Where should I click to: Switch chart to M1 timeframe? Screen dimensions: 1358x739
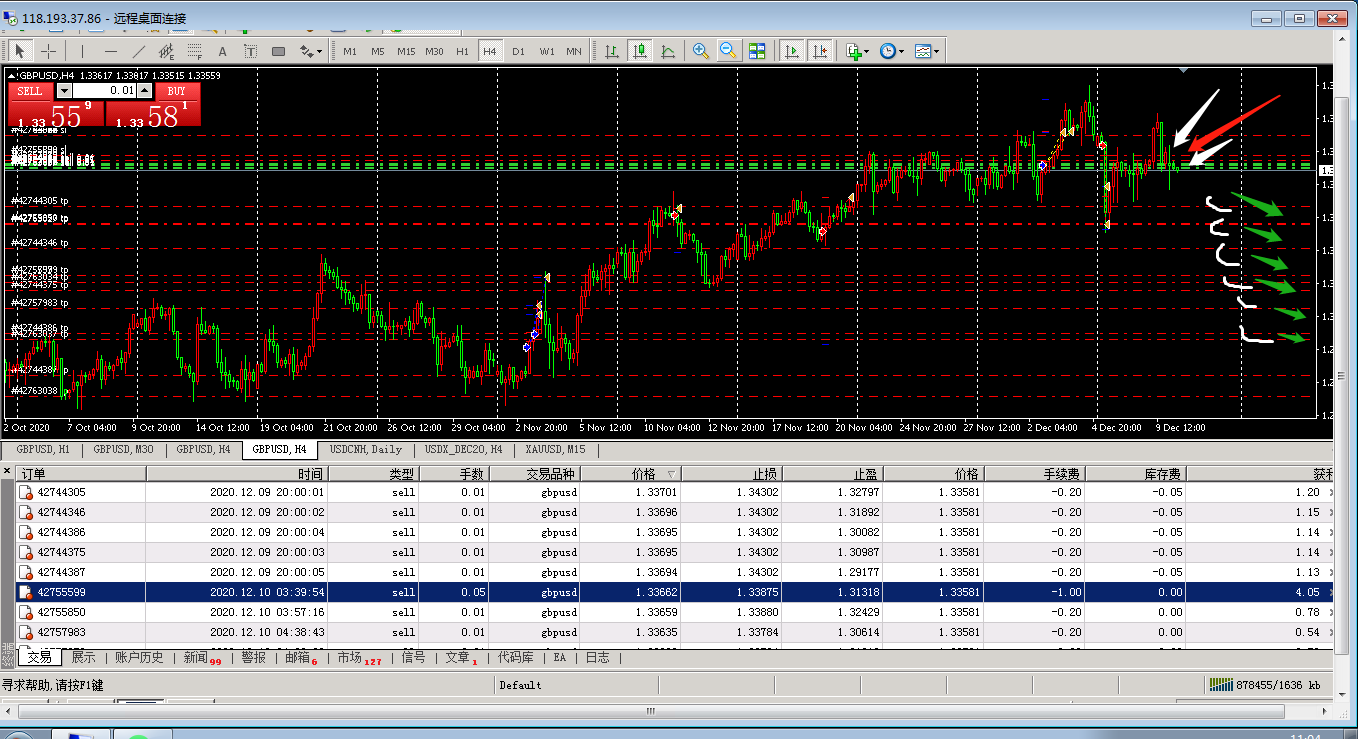click(x=349, y=51)
